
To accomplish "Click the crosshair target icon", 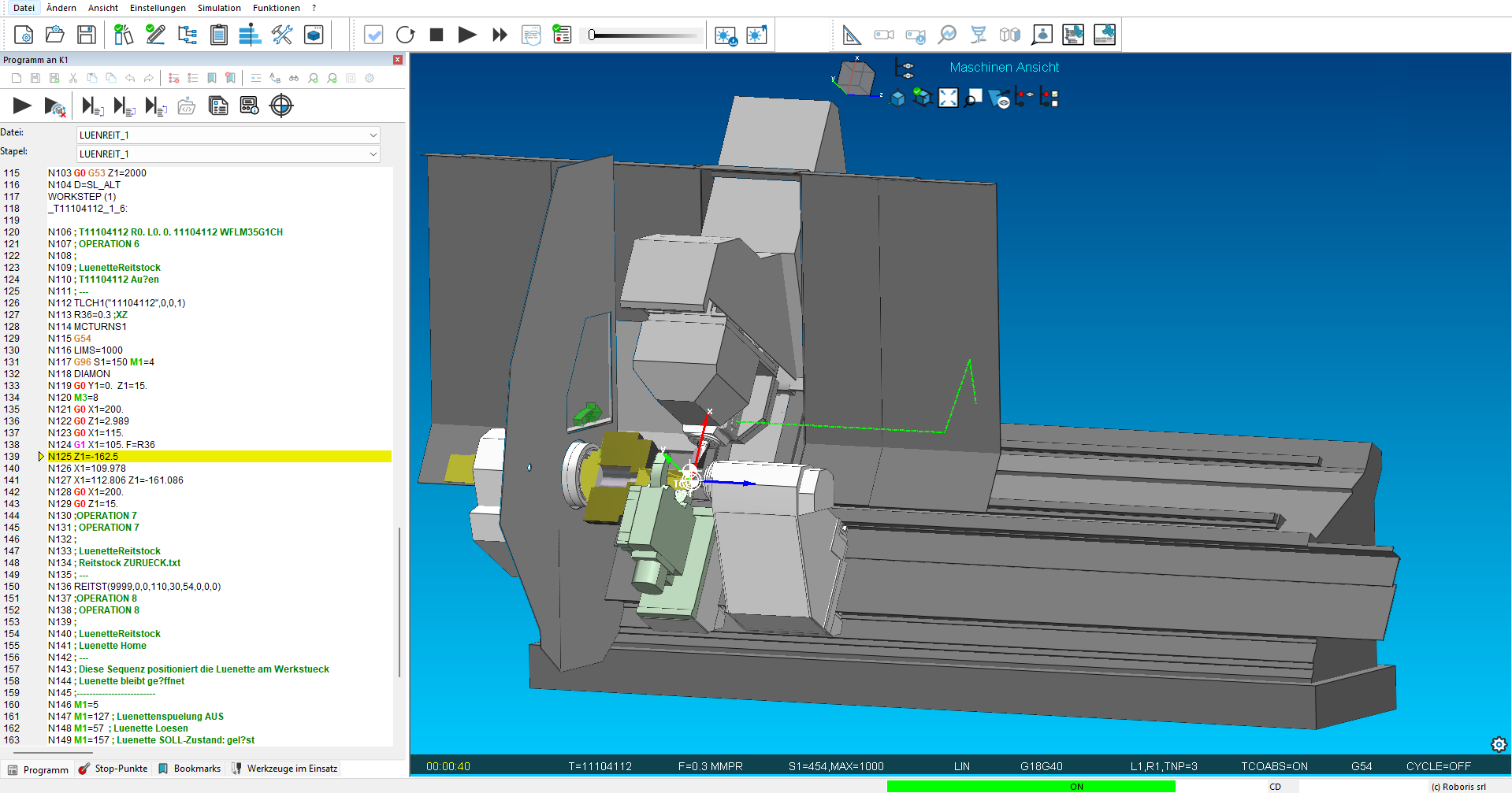I will coord(281,106).
